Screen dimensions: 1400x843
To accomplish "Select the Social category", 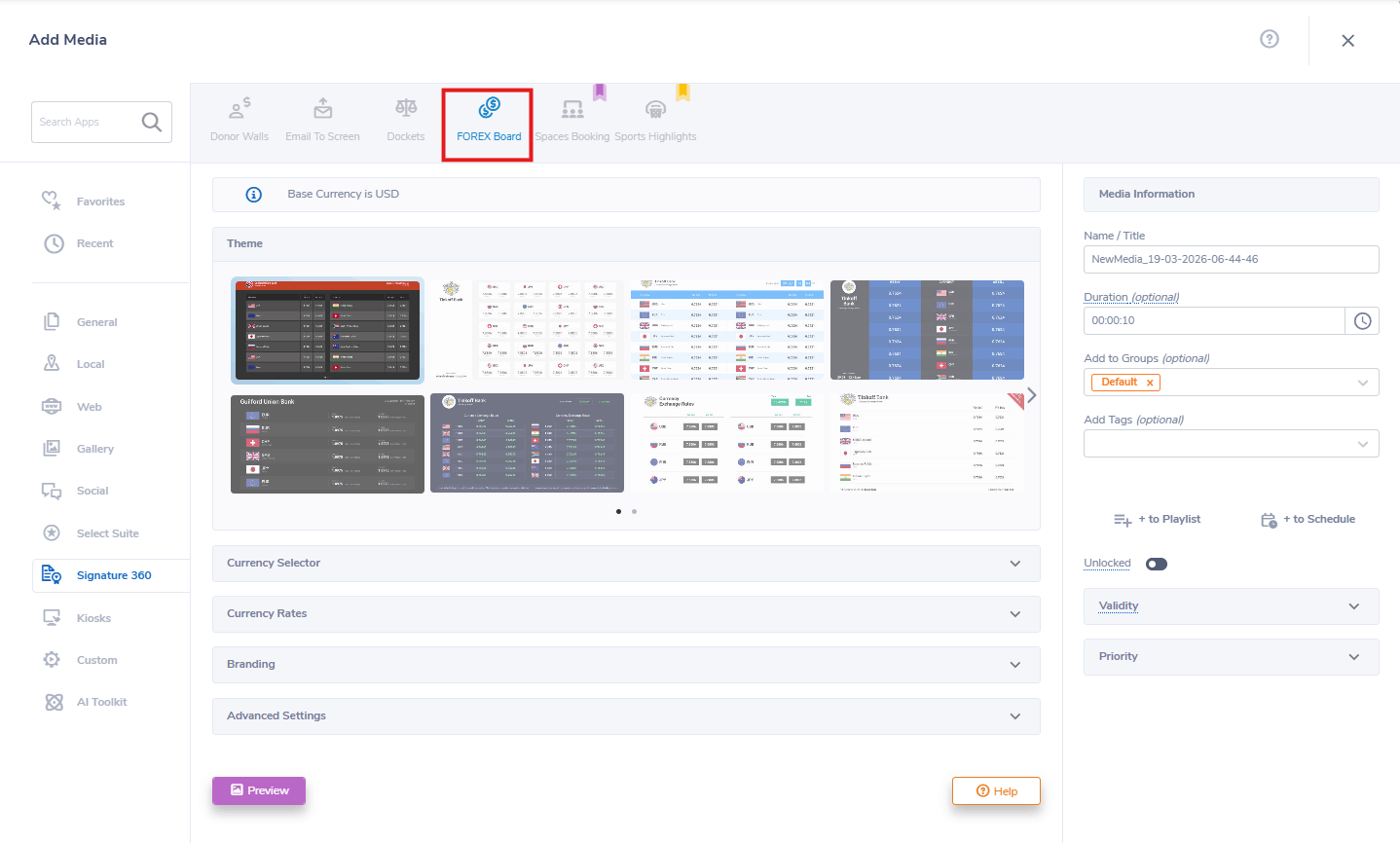I will coord(76,491).
